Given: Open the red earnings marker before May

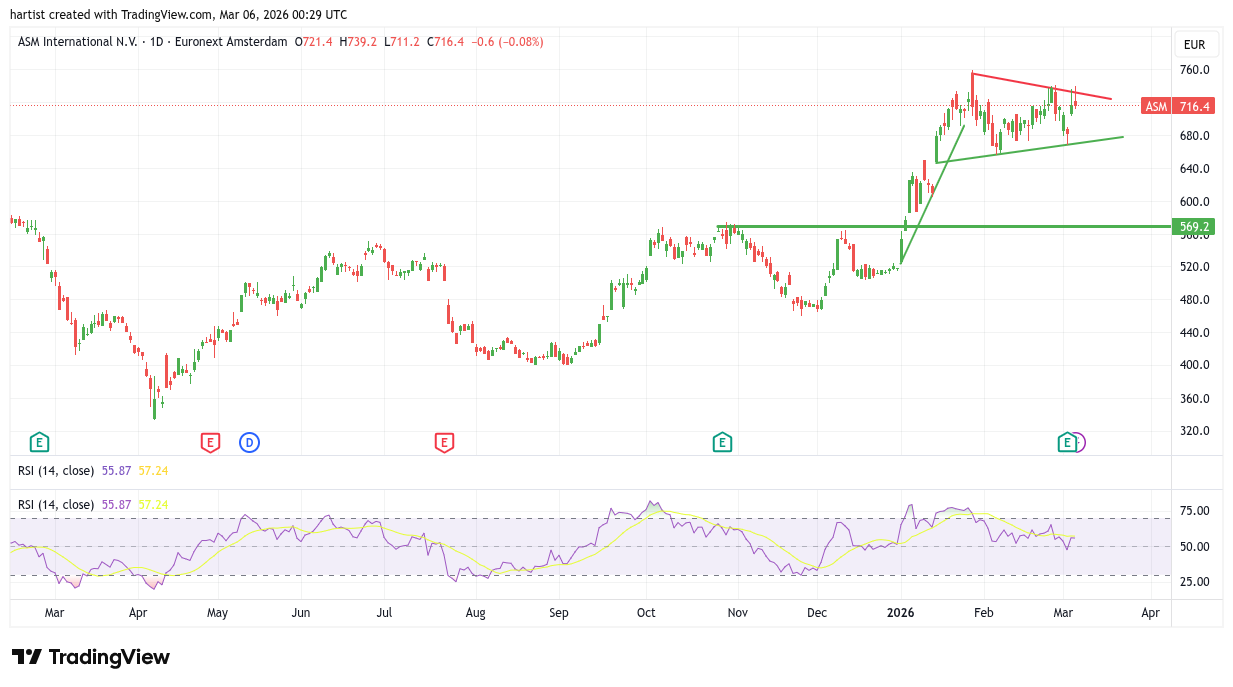Looking at the screenshot, I should [209, 441].
